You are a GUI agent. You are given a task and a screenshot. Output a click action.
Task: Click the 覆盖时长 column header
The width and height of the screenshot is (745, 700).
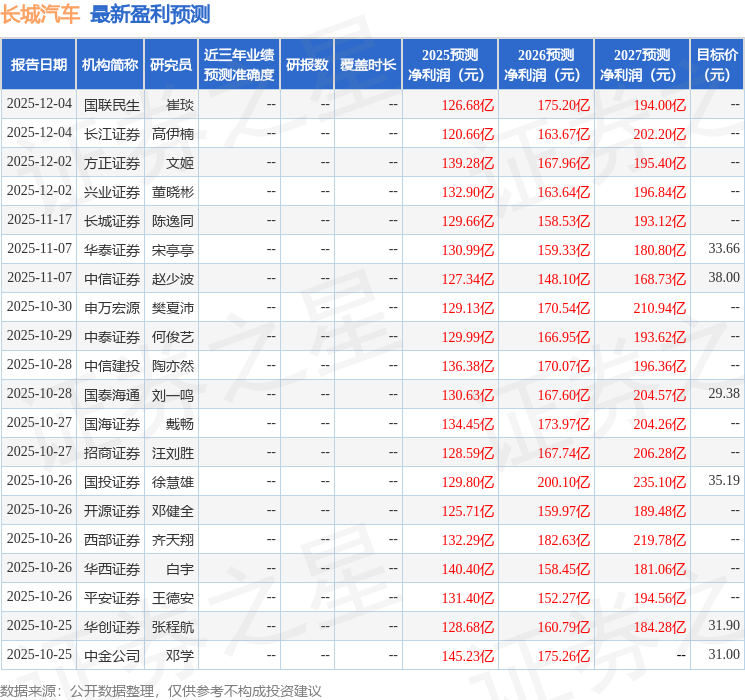click(368, 65)
